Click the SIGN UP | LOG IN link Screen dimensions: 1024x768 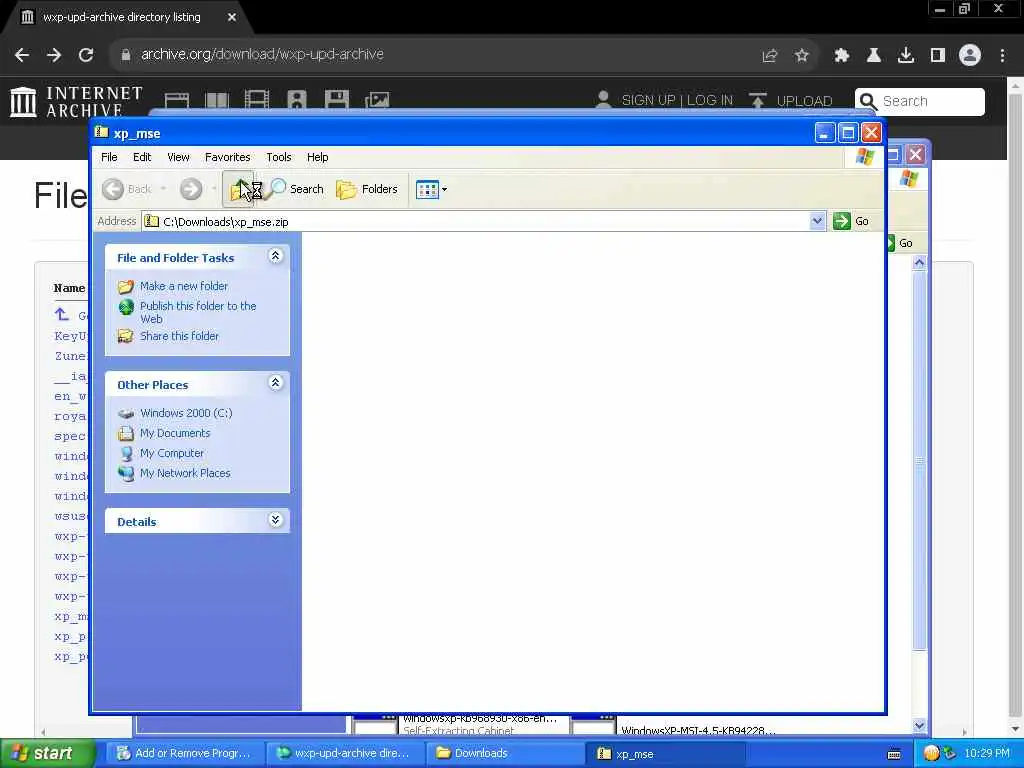point(677,101)
